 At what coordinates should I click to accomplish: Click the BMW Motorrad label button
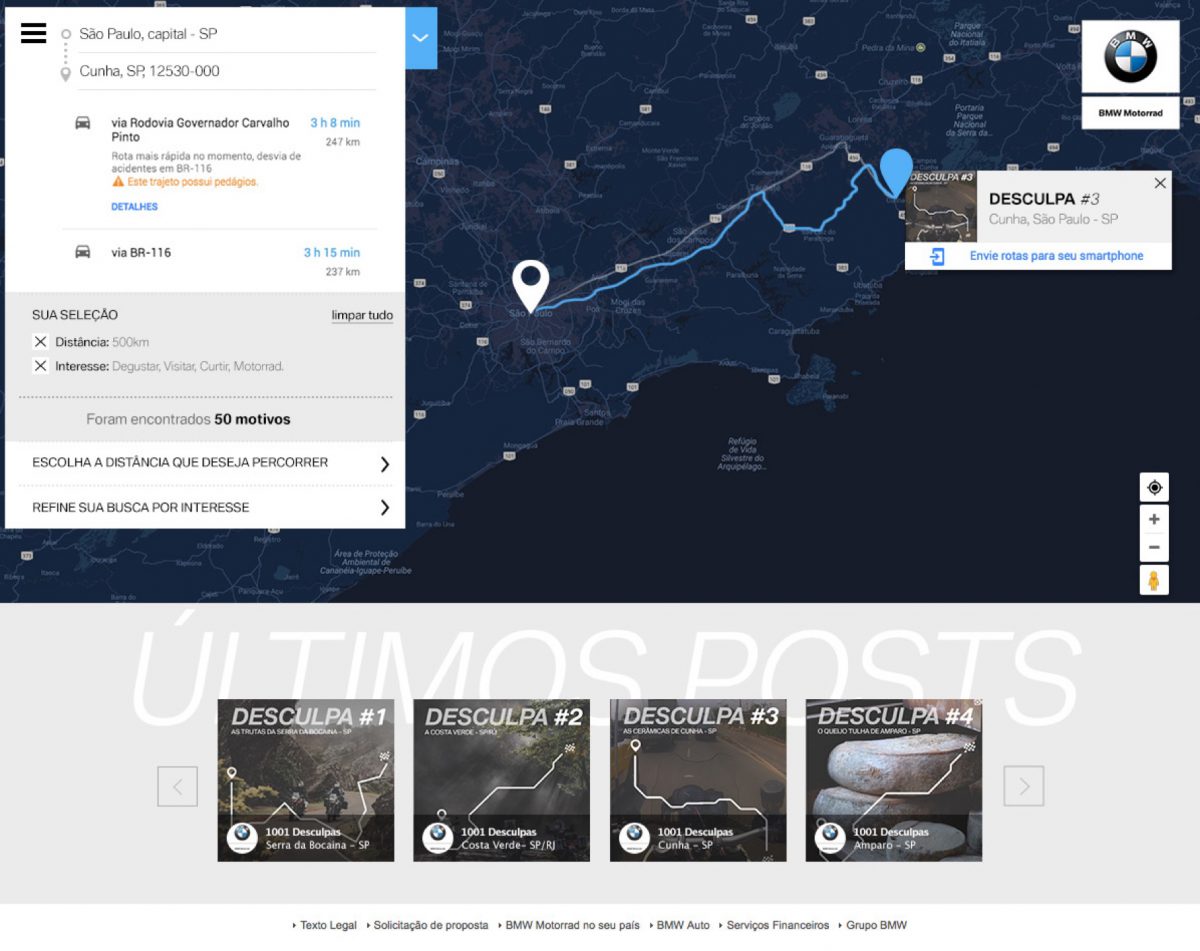pyautogui.click(x=1130, y=113)
